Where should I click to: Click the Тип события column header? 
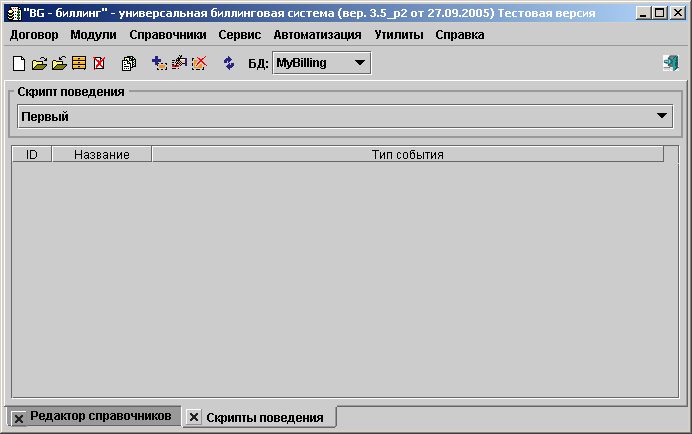coord(407,155)
